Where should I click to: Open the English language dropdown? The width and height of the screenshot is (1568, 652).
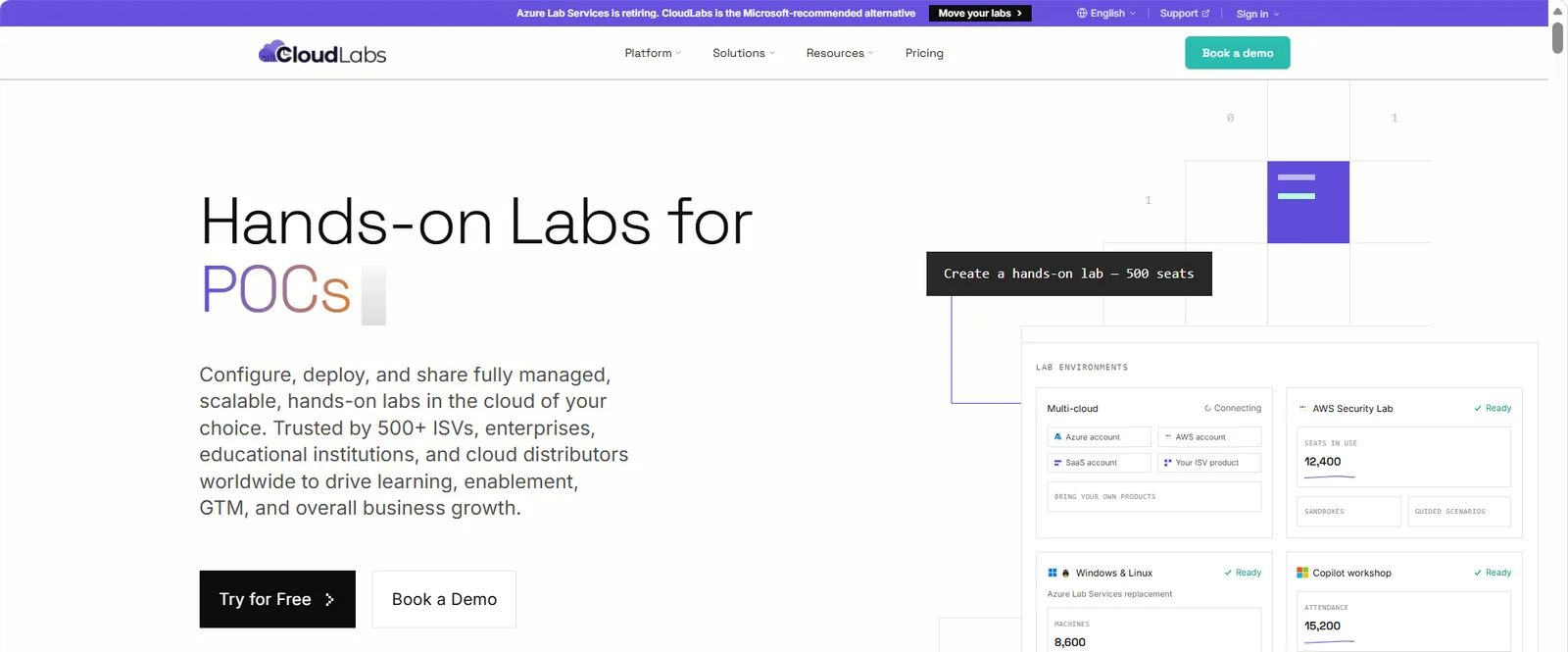point(1106,14)
